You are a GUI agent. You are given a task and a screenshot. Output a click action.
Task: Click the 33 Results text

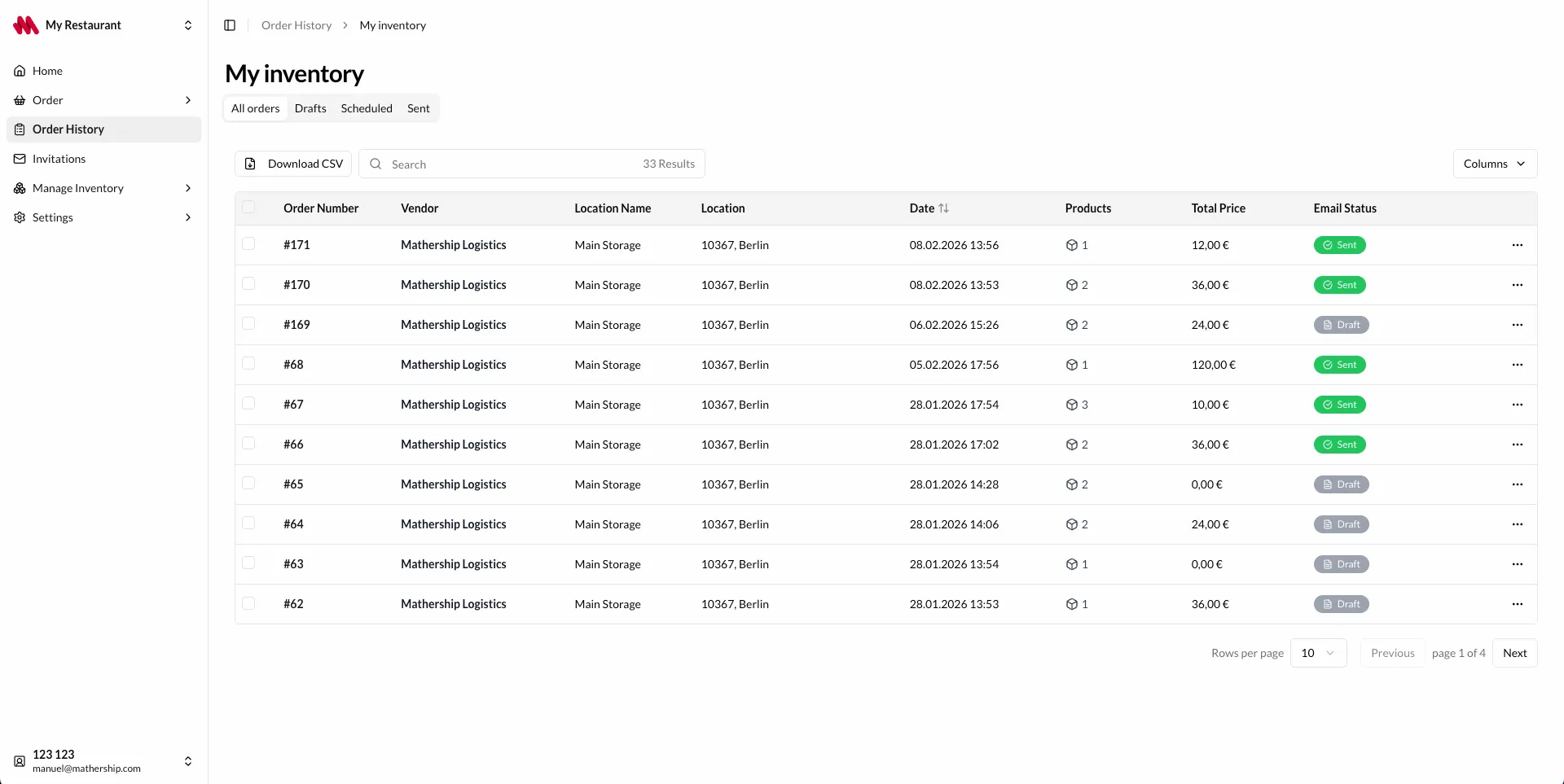pos(669,164)
